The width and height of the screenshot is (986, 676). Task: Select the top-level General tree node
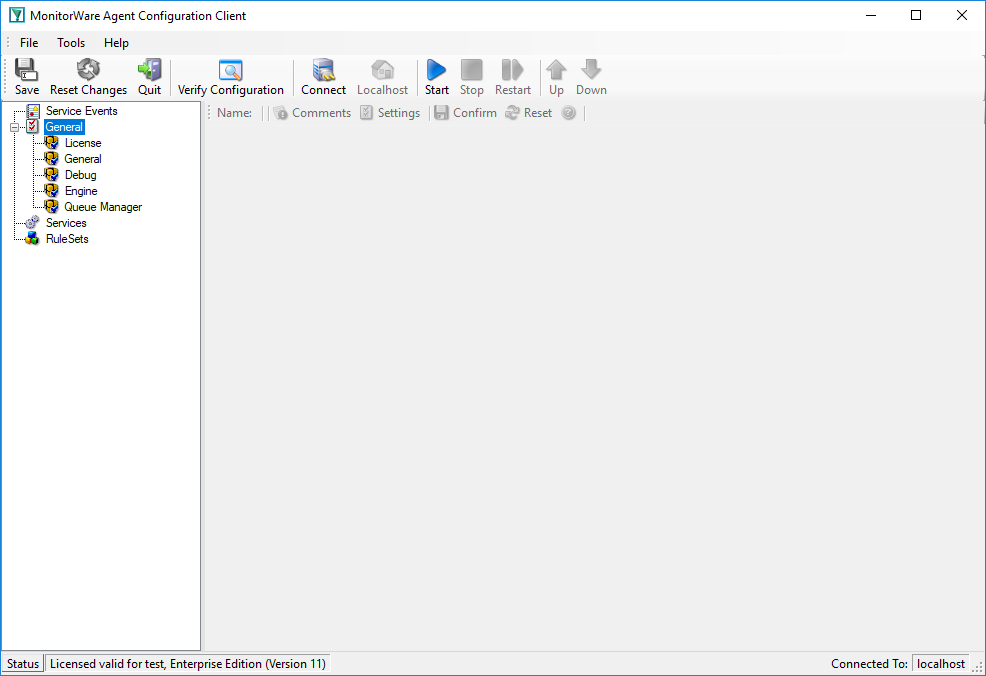pyautogui.click(x=64, y=127)
